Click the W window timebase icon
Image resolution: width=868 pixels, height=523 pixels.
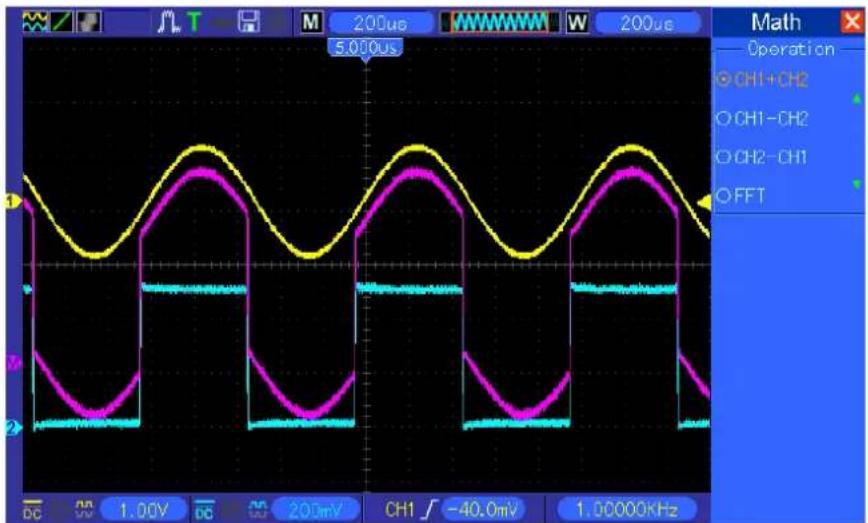point(577,23)
